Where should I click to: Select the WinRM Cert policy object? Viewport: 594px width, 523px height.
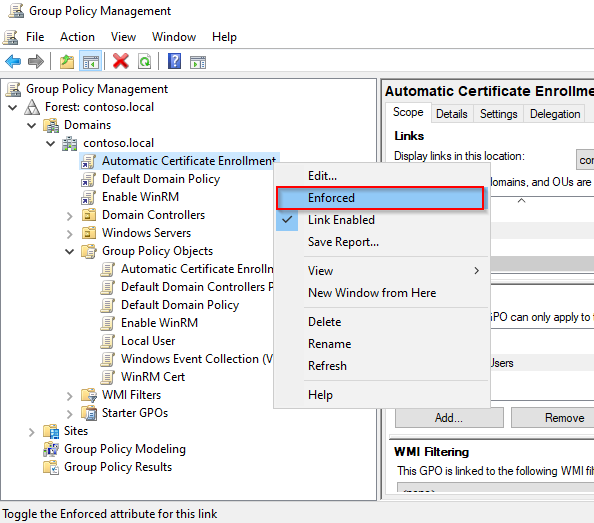click(x=153, y=377)
